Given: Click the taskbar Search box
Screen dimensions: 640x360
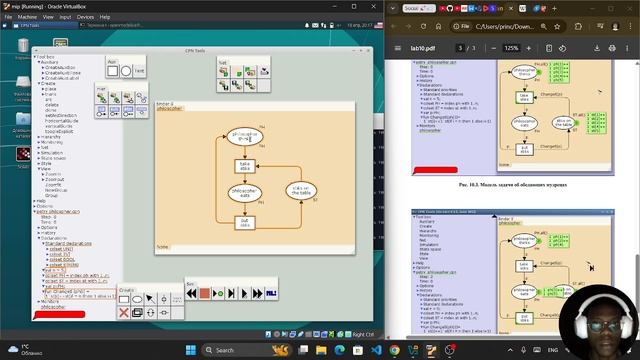Looking at the screenshot, I should 247,350.
